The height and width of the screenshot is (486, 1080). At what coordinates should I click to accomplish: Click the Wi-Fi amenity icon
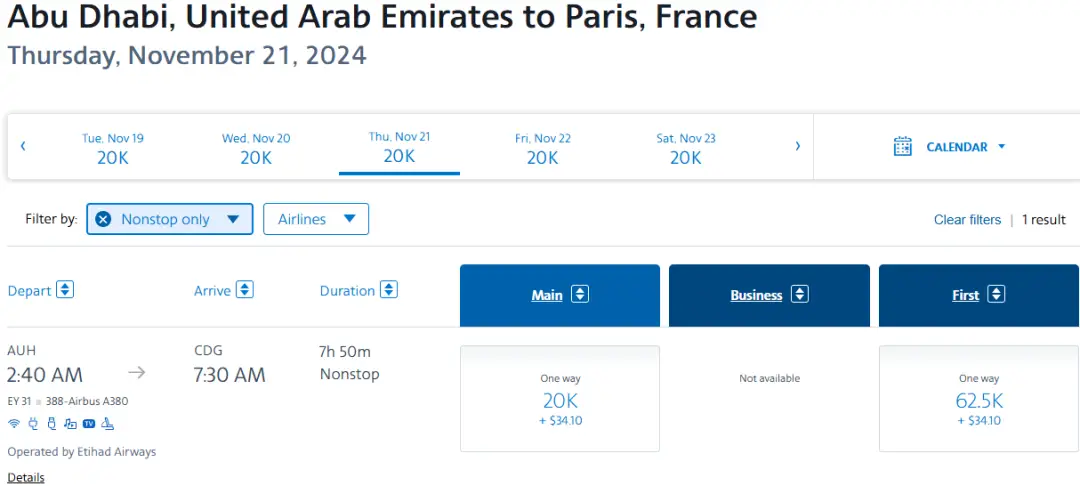(x=14, y=422)
